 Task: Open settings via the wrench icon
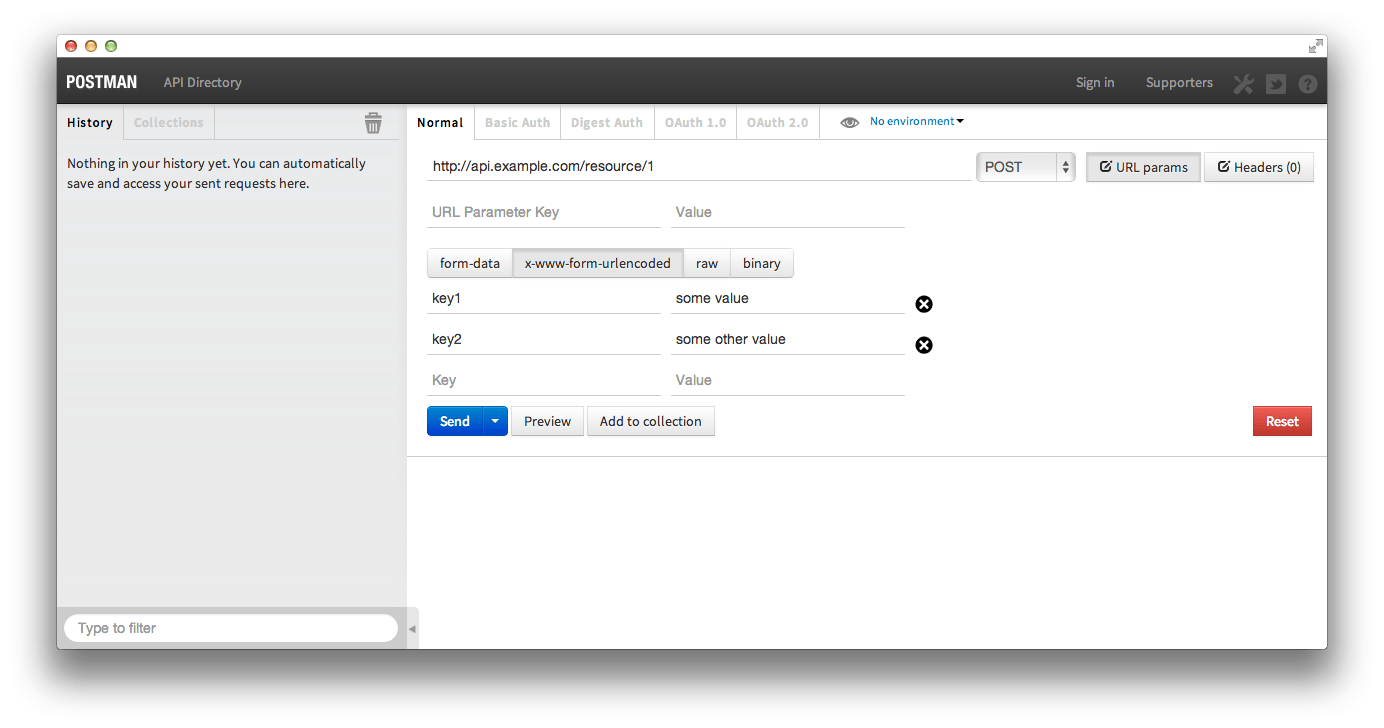(1243, 84)
